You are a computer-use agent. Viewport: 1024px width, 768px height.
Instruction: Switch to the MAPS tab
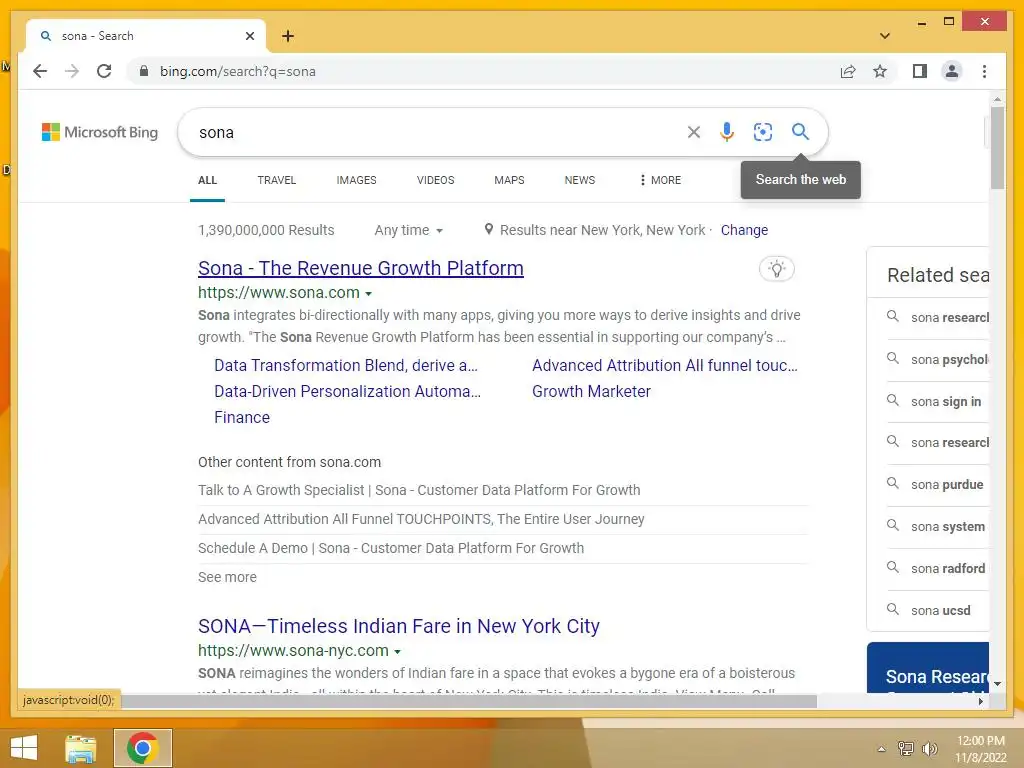[509, 180]
